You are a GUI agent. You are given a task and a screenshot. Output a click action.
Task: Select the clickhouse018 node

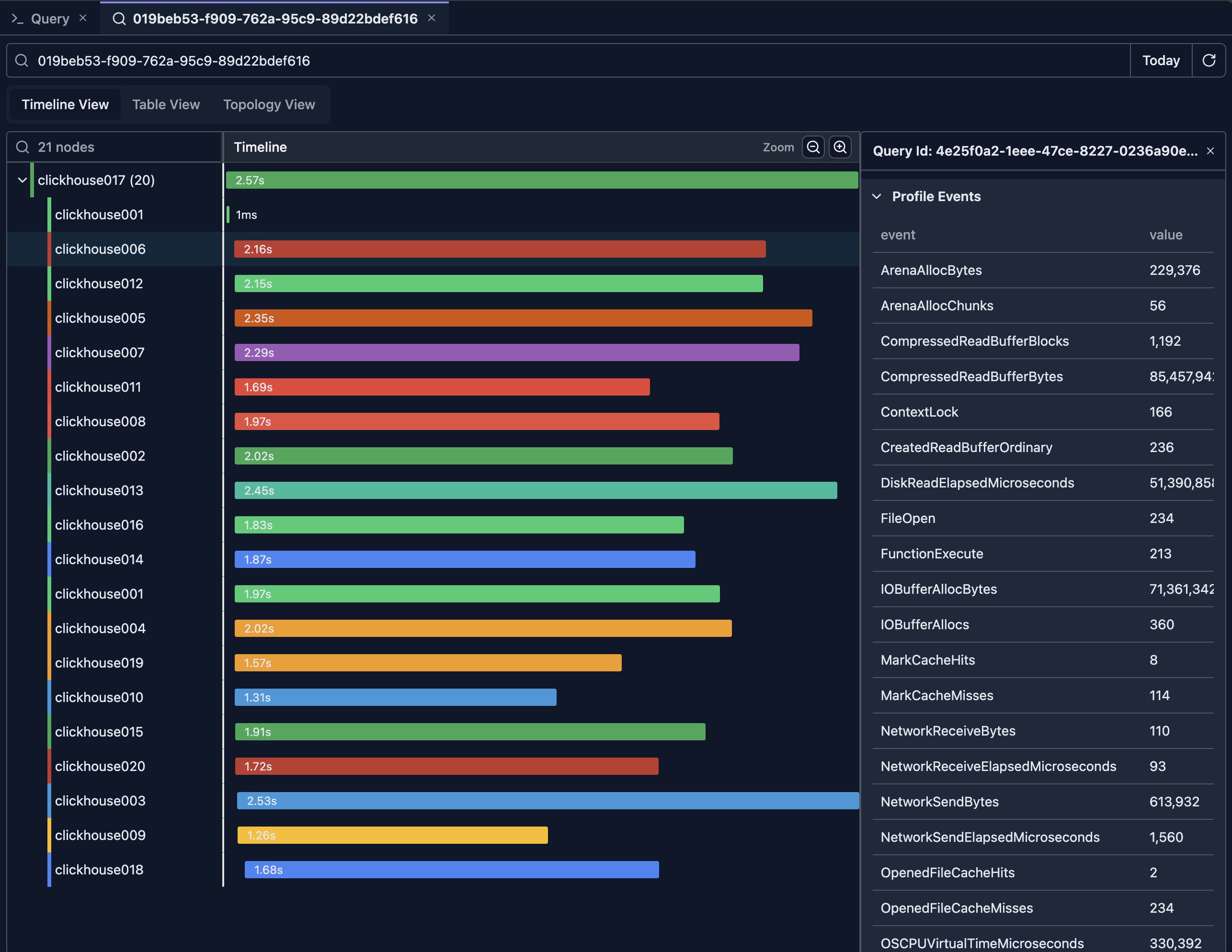point(99,869)
